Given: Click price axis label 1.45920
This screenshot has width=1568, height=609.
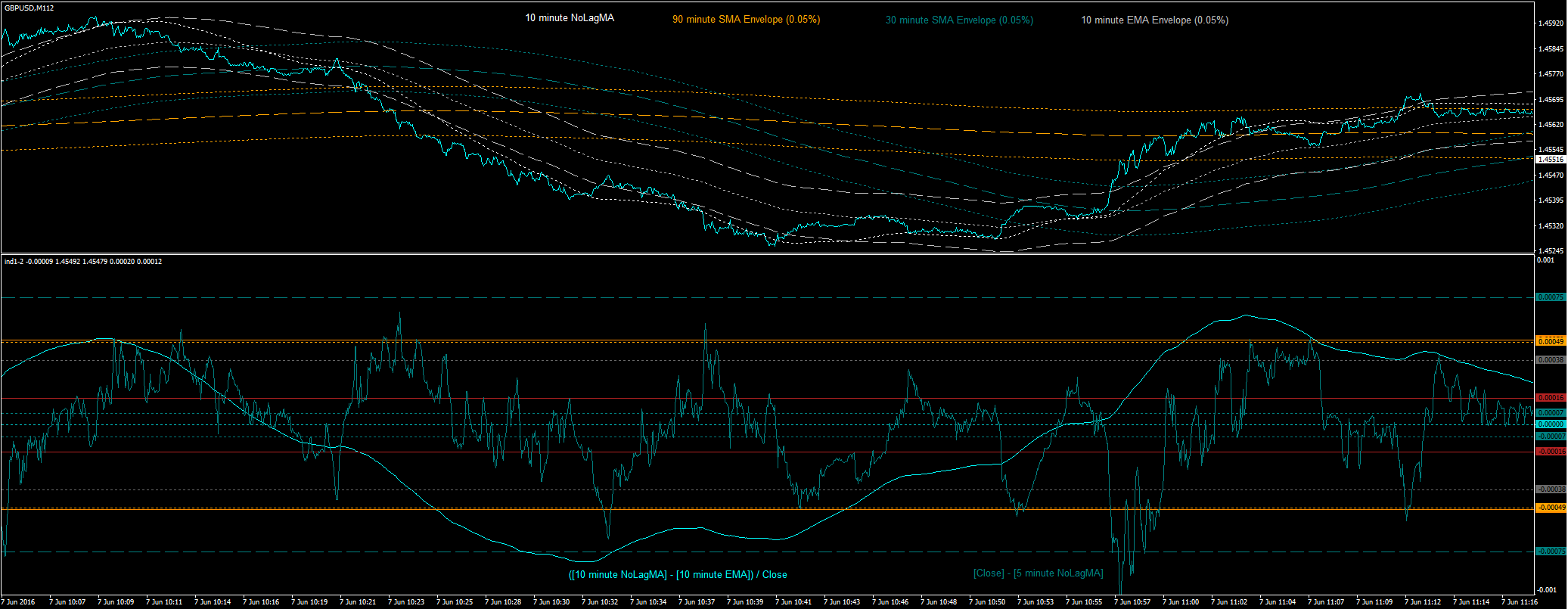Looking at the screenshot, I should tap(1551, 23).
